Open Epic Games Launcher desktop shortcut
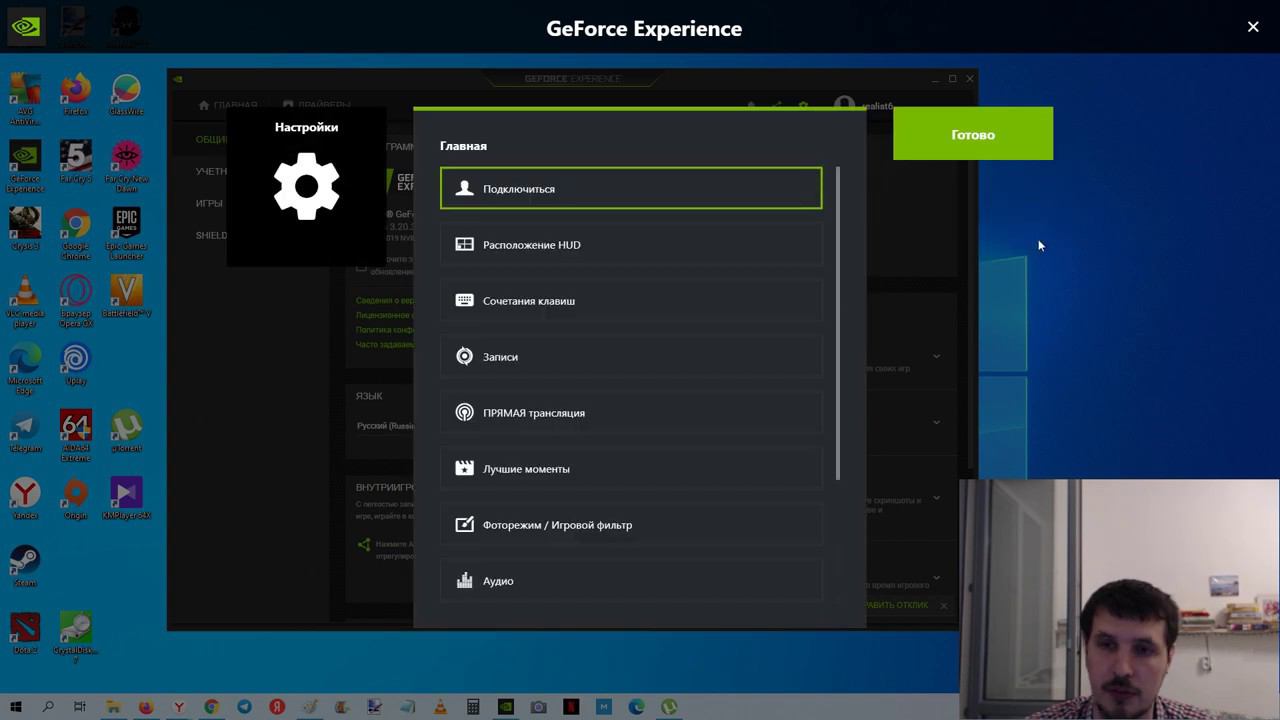 [126, 234]
